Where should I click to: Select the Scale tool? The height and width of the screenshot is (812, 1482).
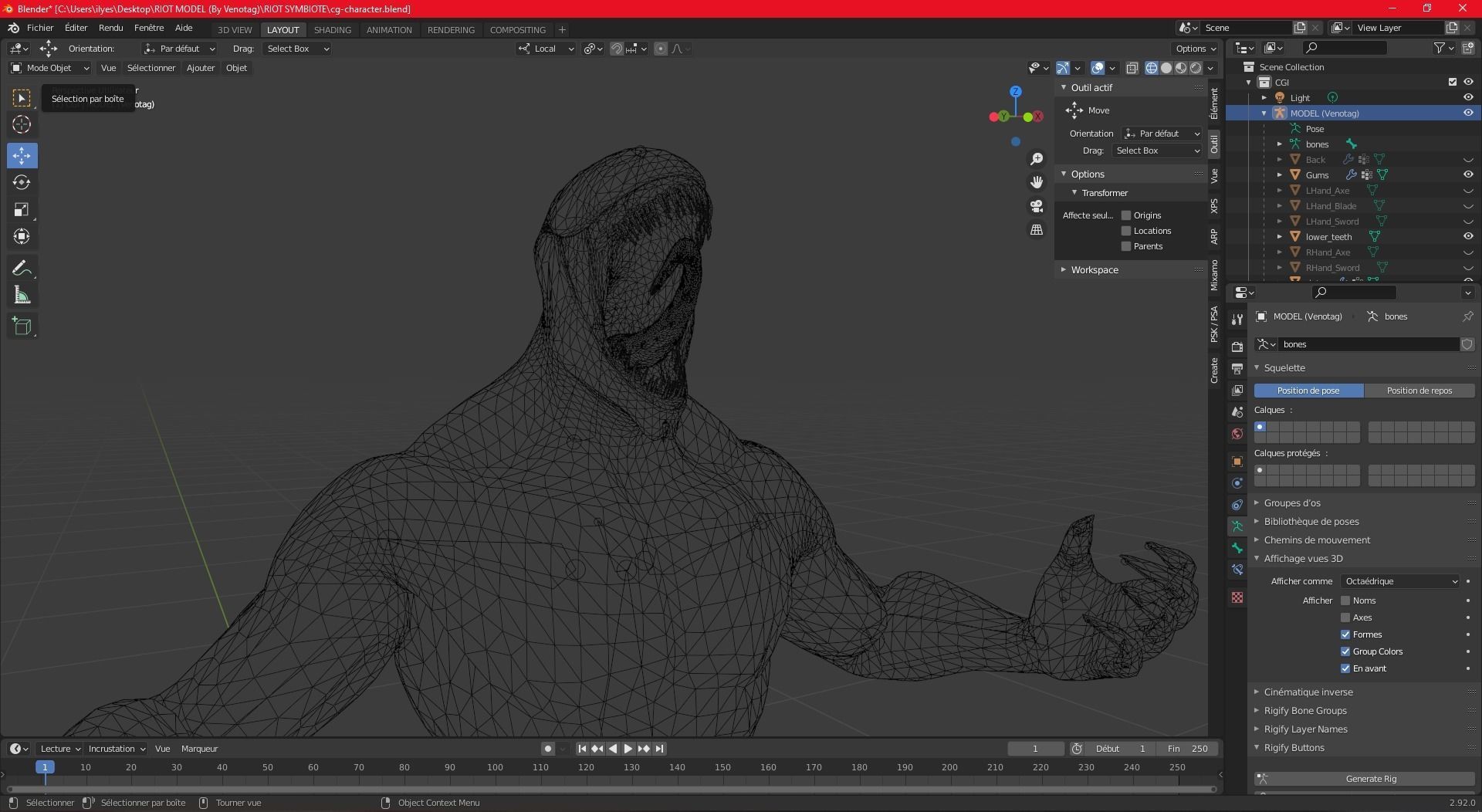[x=22, y=209]
